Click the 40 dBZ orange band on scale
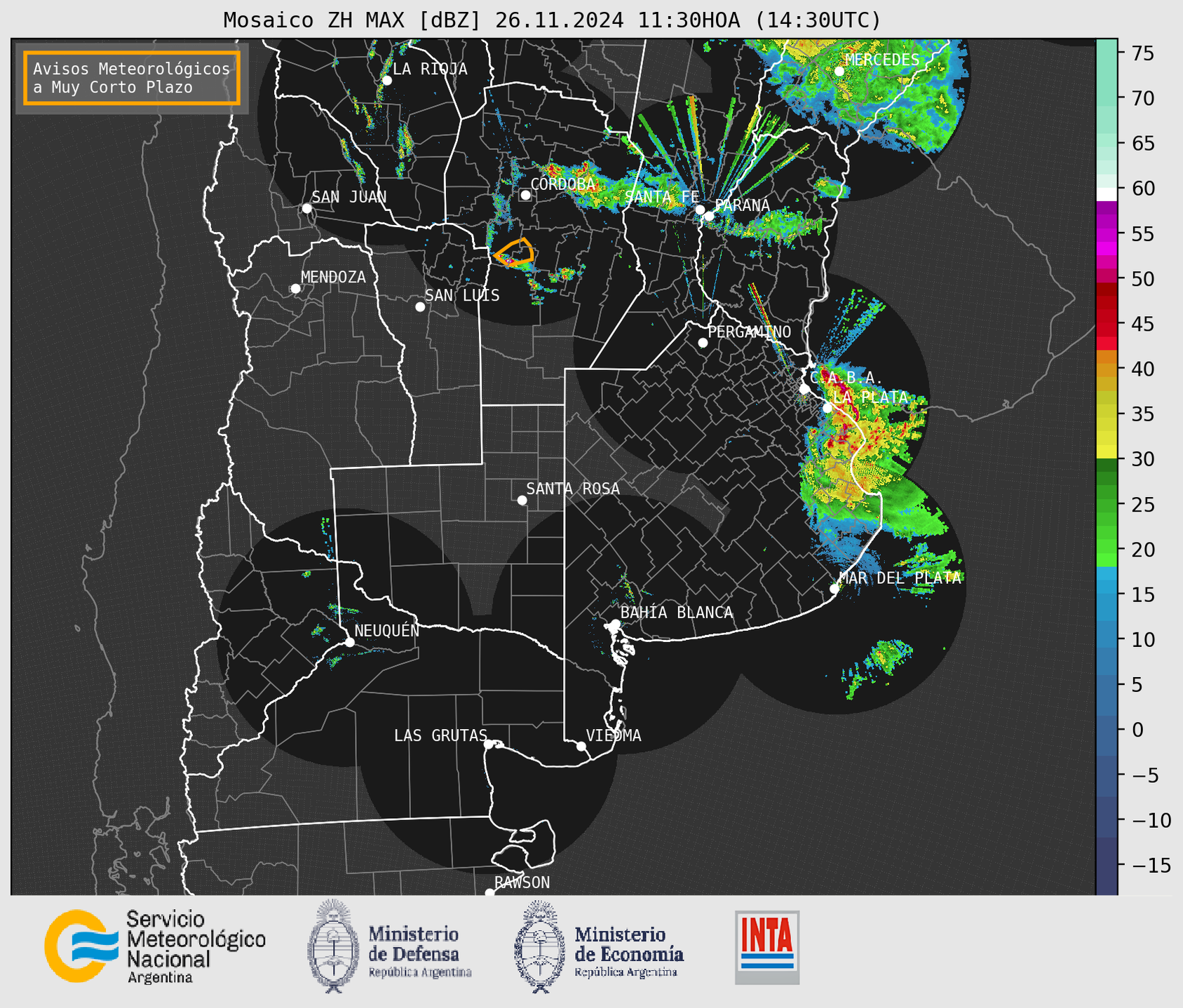 pos(1106,369)
